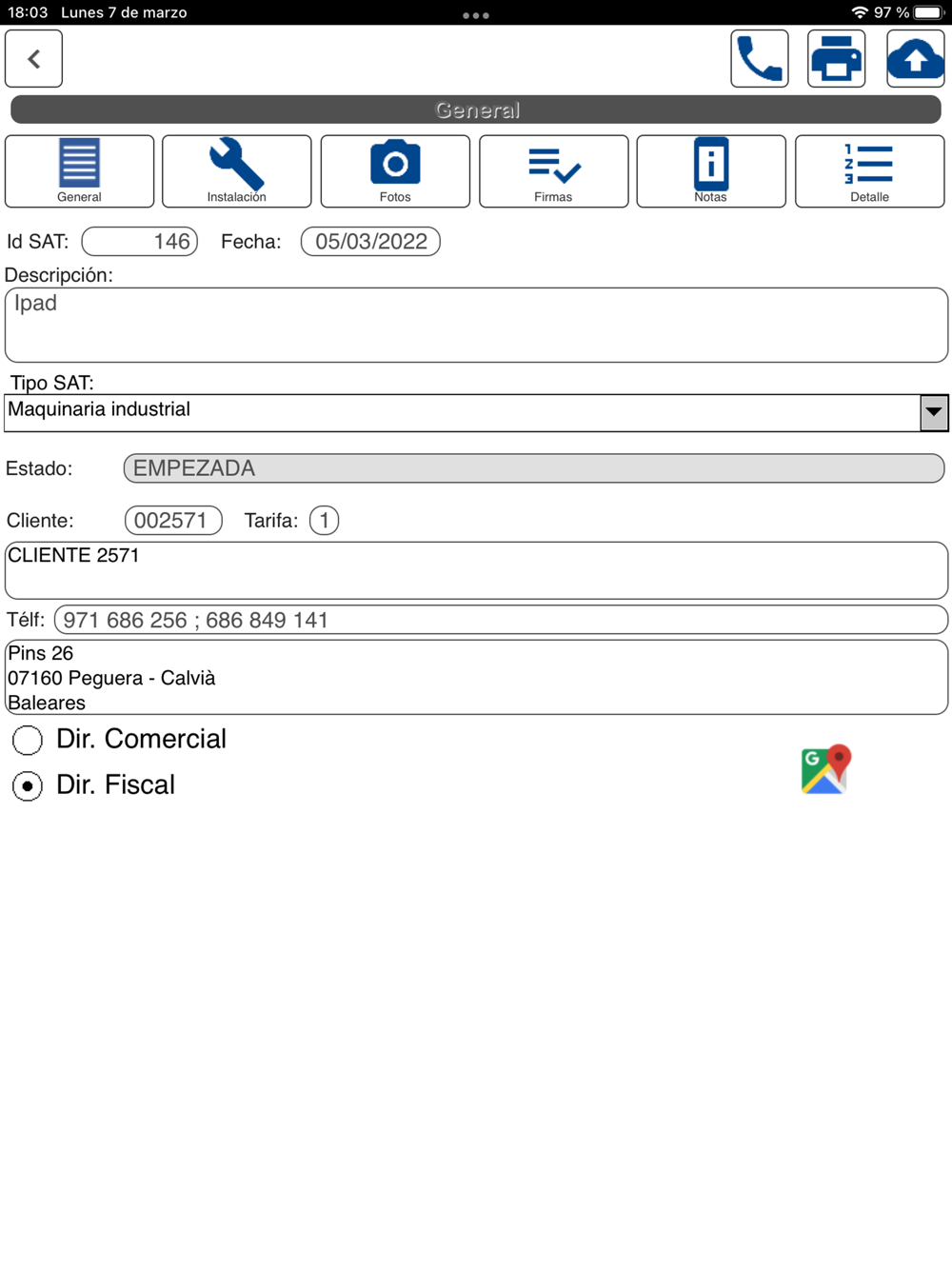
Task: Tap the phone call icon
Action: tap(759, 58)
